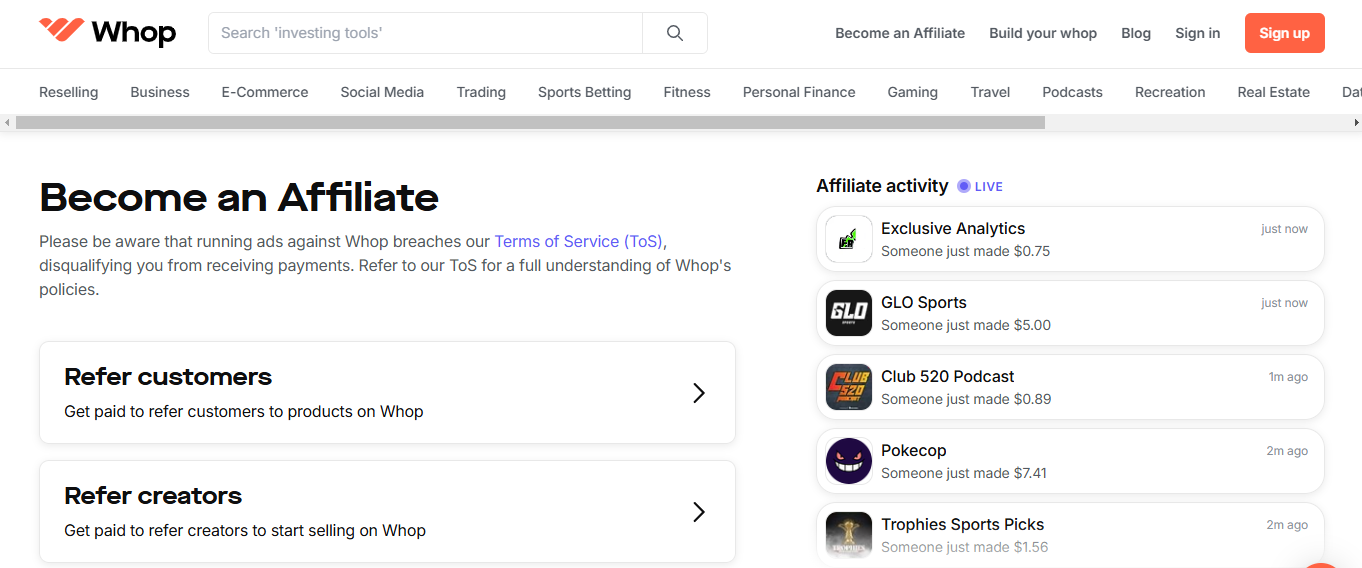The height and width of the screenshot is (568, 1362).
Task: Open the Podcasts category
Action: point(1072,92)
